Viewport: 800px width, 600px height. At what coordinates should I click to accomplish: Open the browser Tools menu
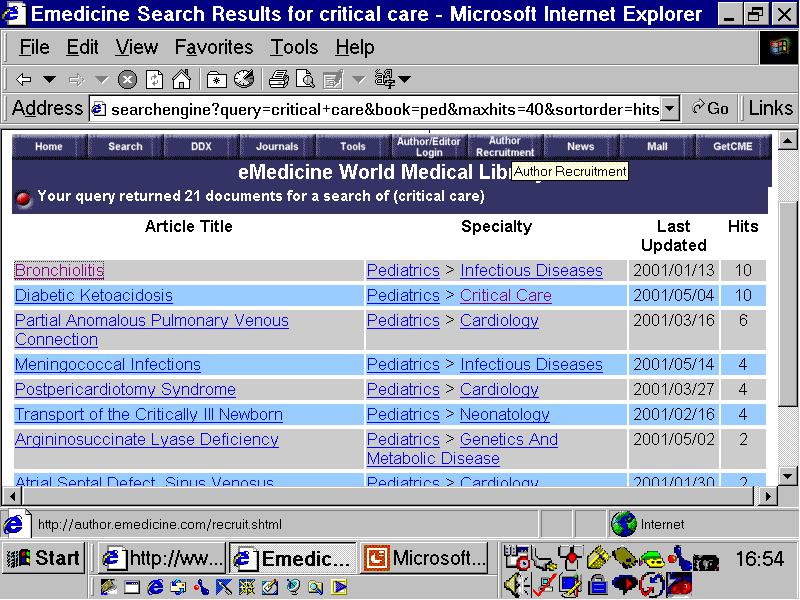(294, 47)
